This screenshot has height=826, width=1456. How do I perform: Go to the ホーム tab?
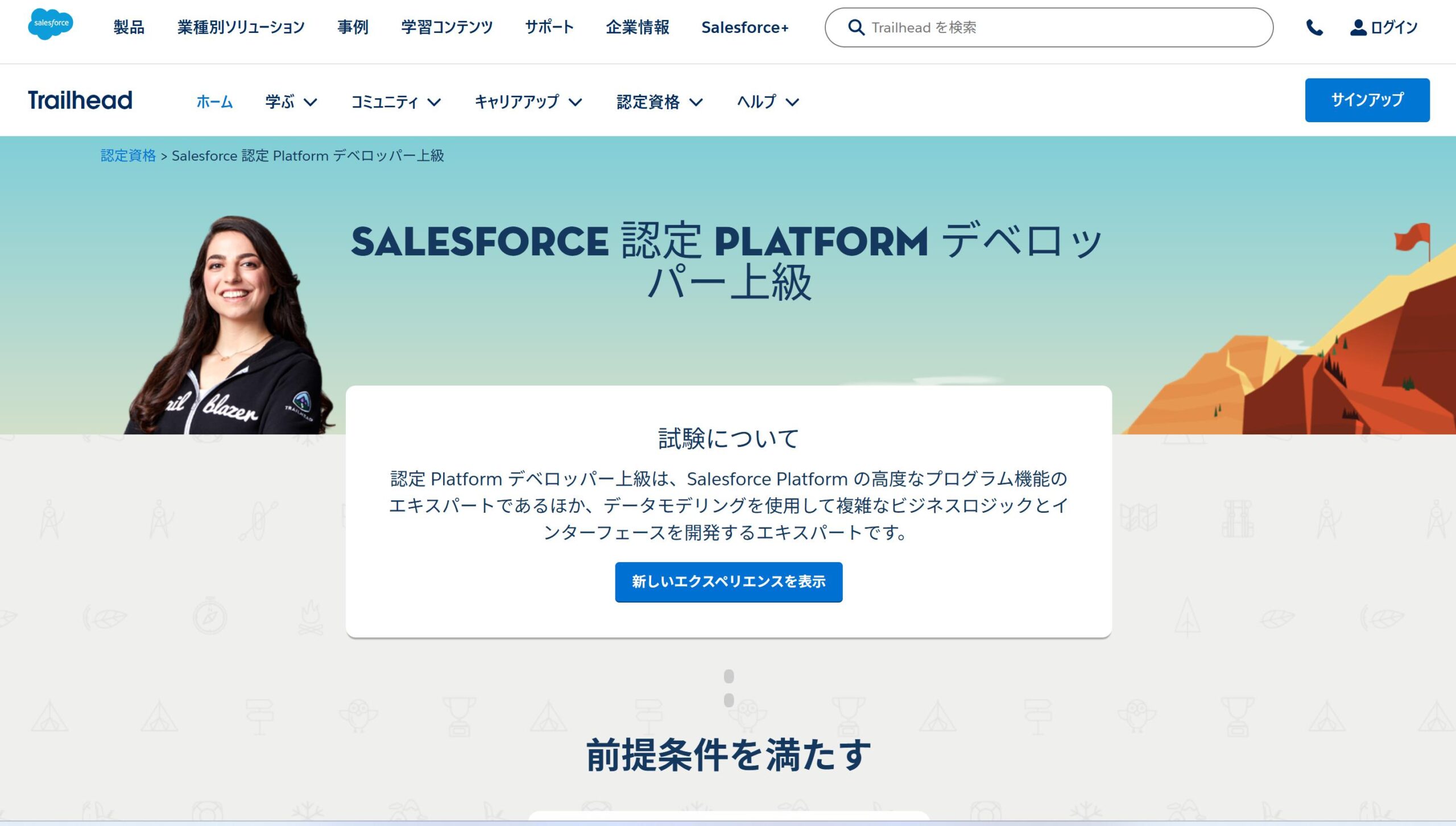coord(214,102)
